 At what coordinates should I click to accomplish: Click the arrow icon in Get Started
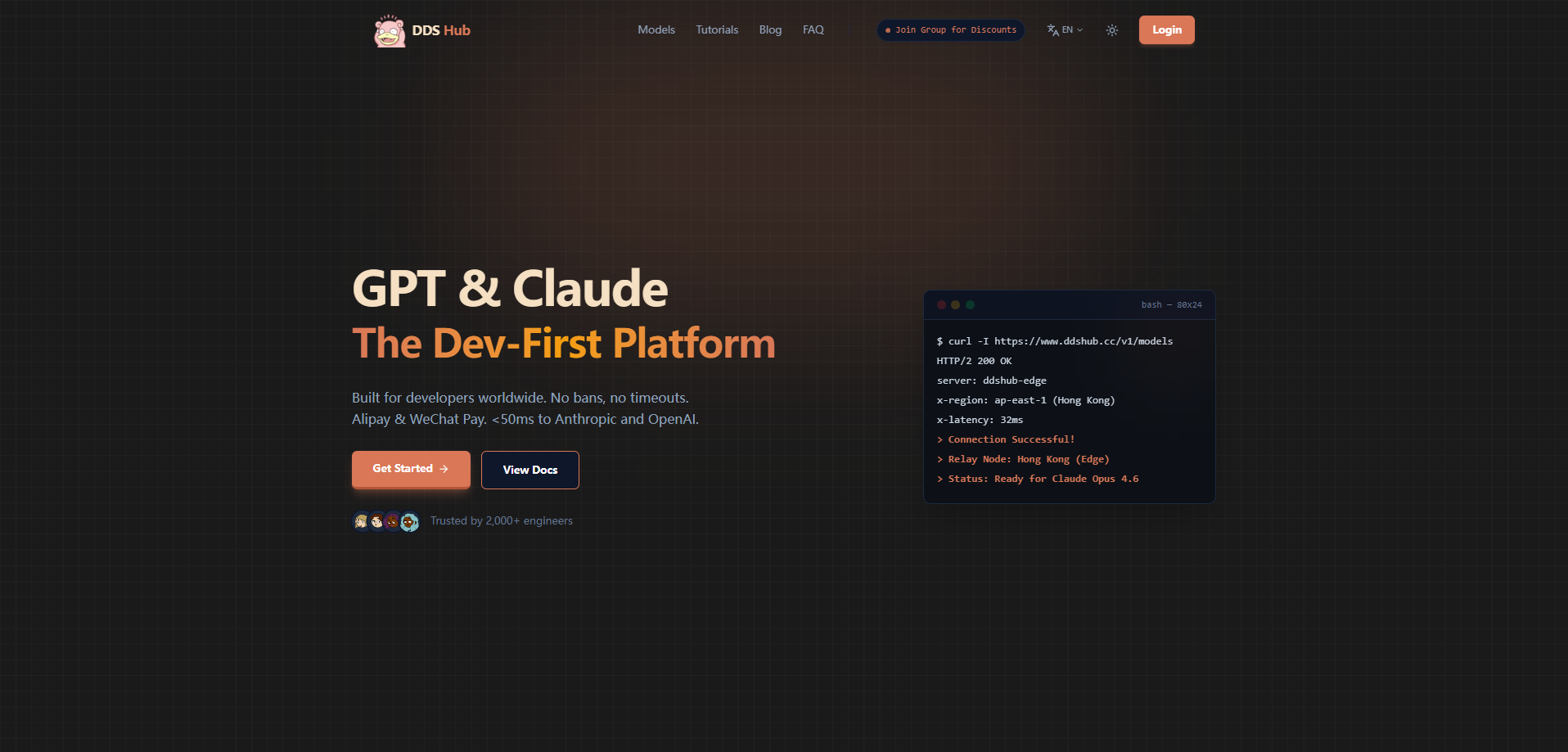pyautogui.click(x=444, y=469)
